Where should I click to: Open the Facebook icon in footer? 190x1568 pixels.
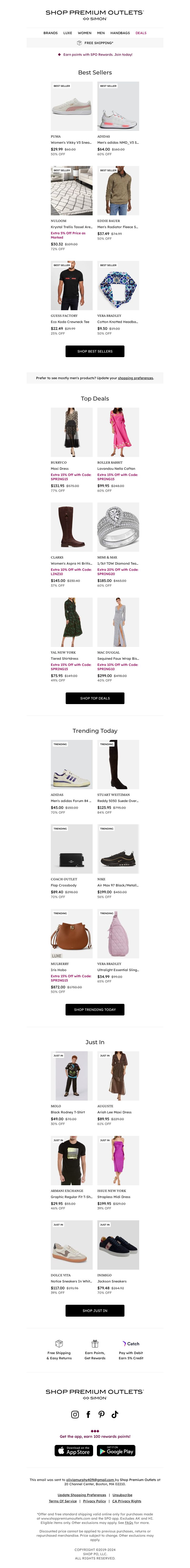click(x=88, y=1414)
